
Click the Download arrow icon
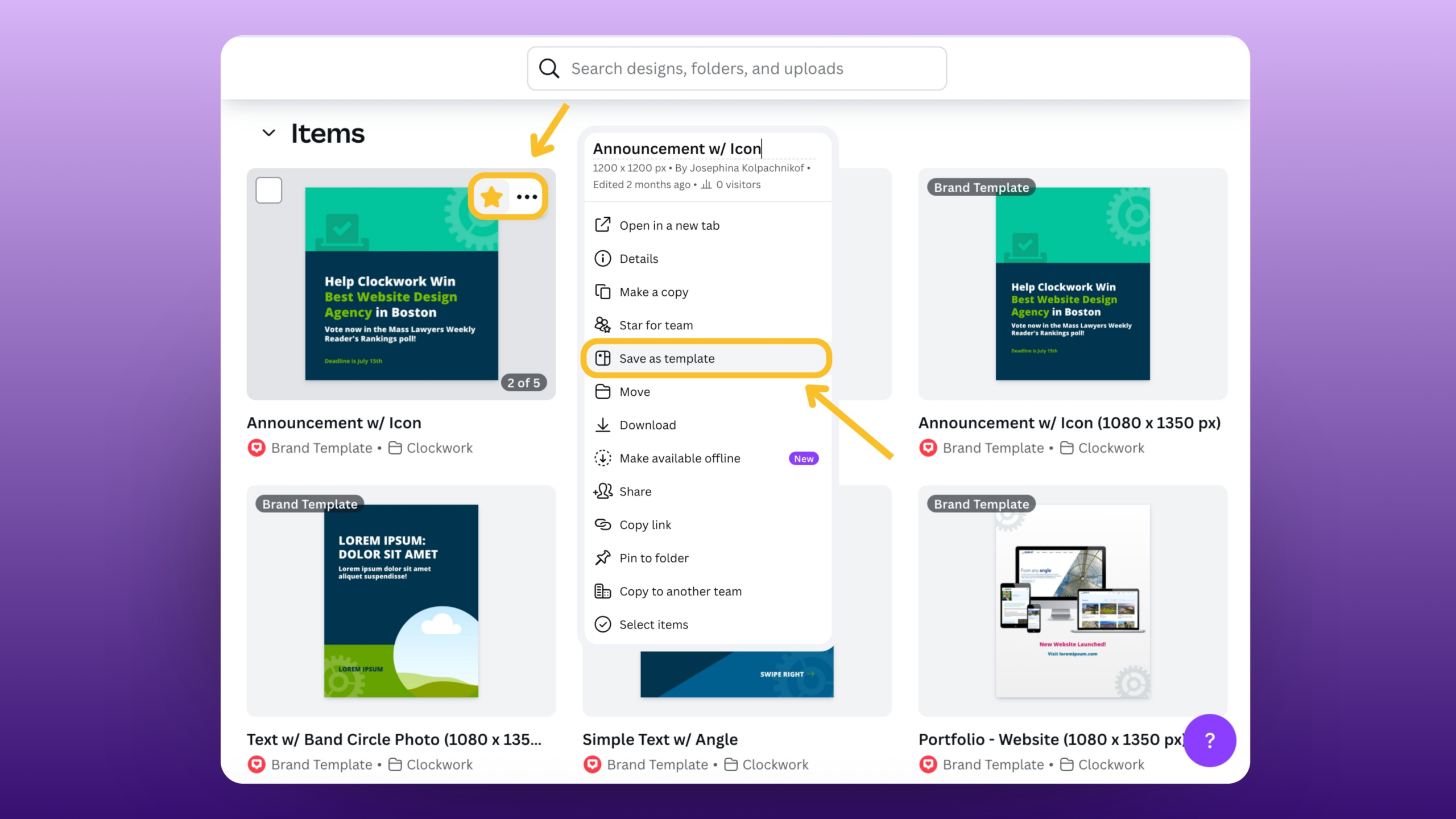pos(602,425)
